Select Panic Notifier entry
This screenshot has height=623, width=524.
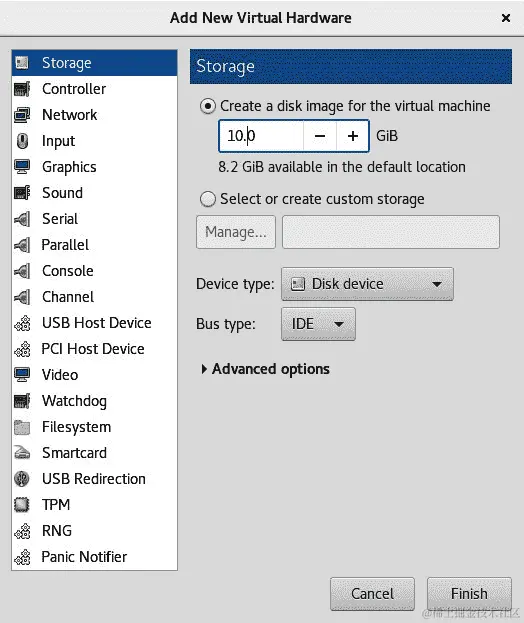click(95, 557)
